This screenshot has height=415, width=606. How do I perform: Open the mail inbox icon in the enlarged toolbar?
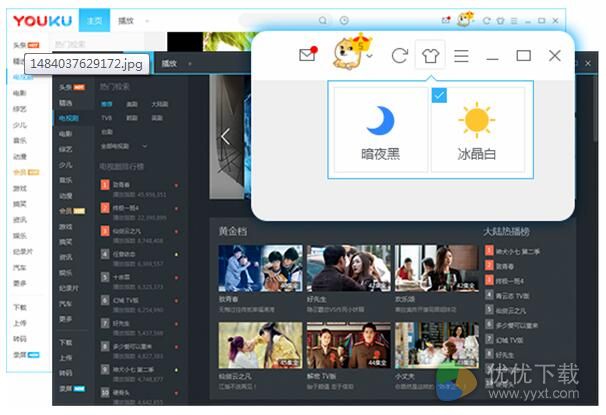[x=308, y=54]
